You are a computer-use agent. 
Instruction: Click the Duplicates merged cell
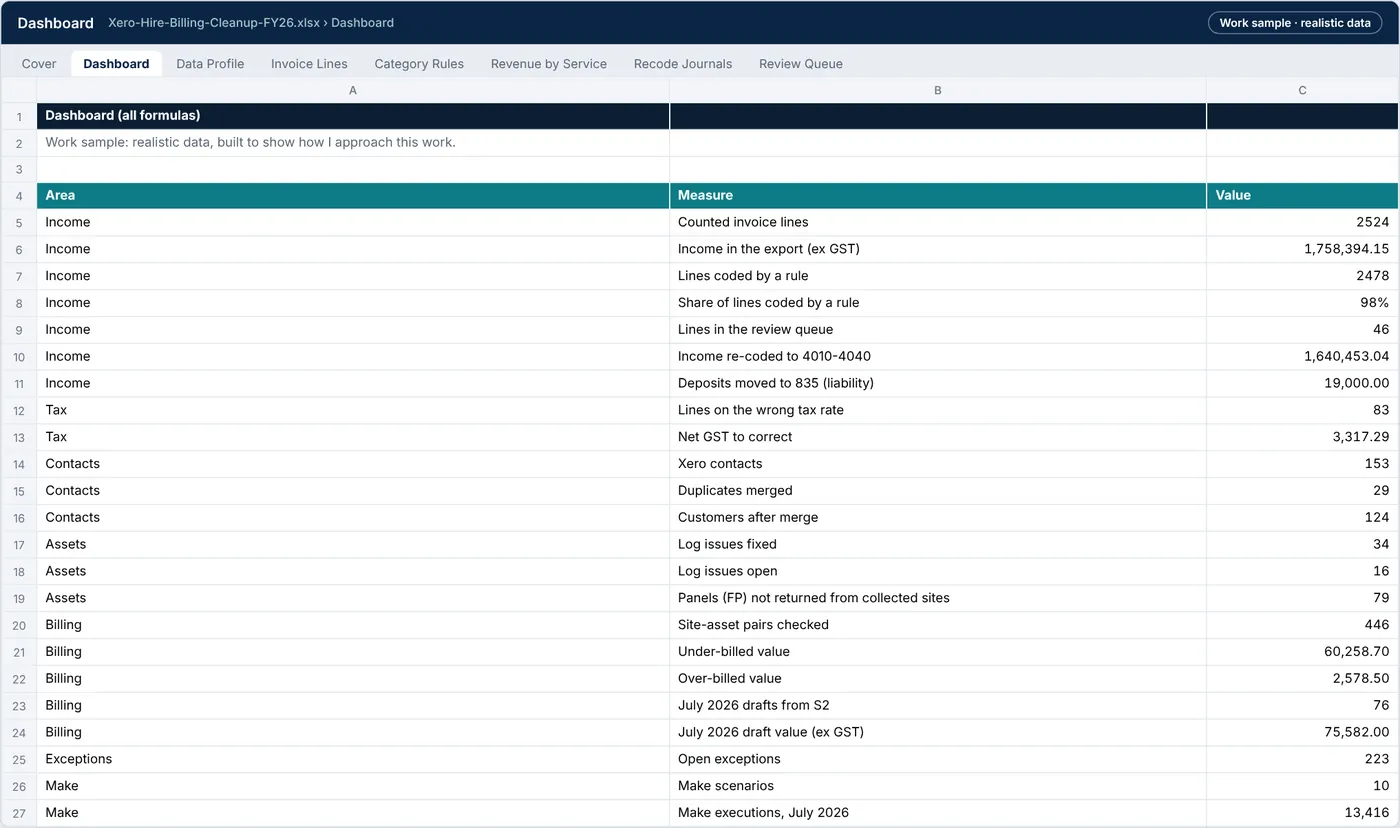[x=938, y=491]
